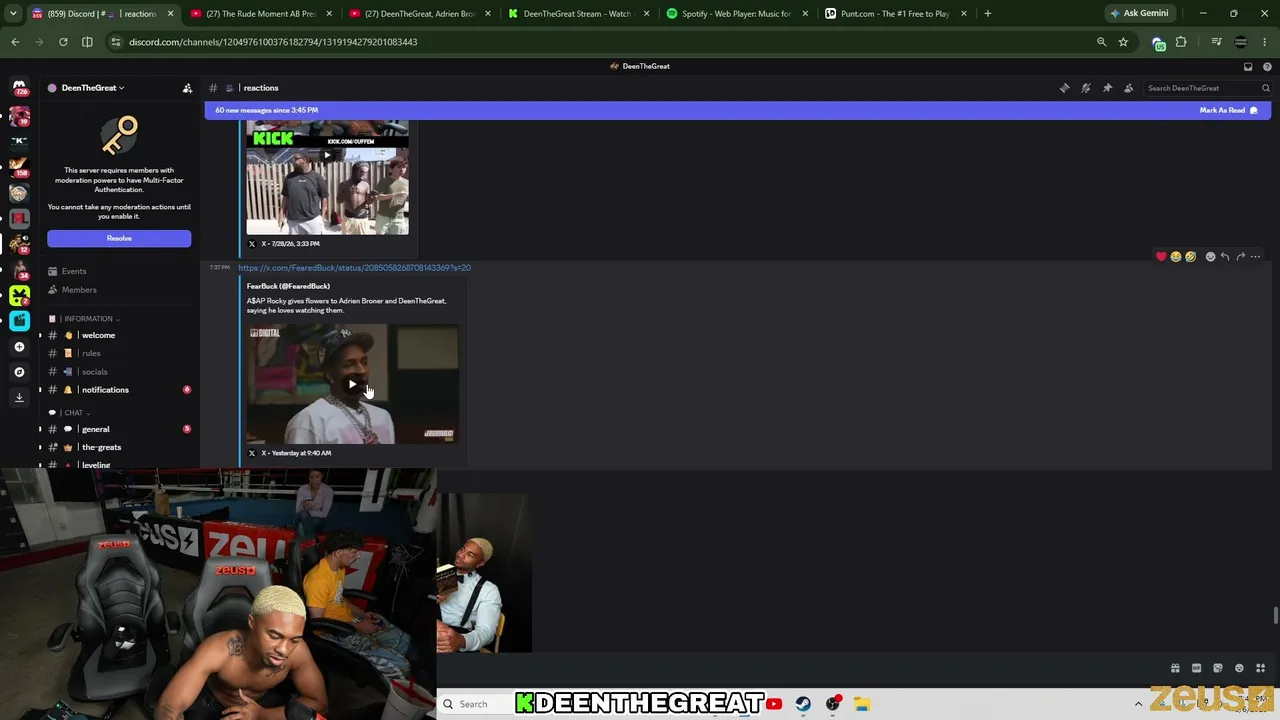Open the green server icon in the rail
The image size is (1280, 720).
[x=19, y=295]
